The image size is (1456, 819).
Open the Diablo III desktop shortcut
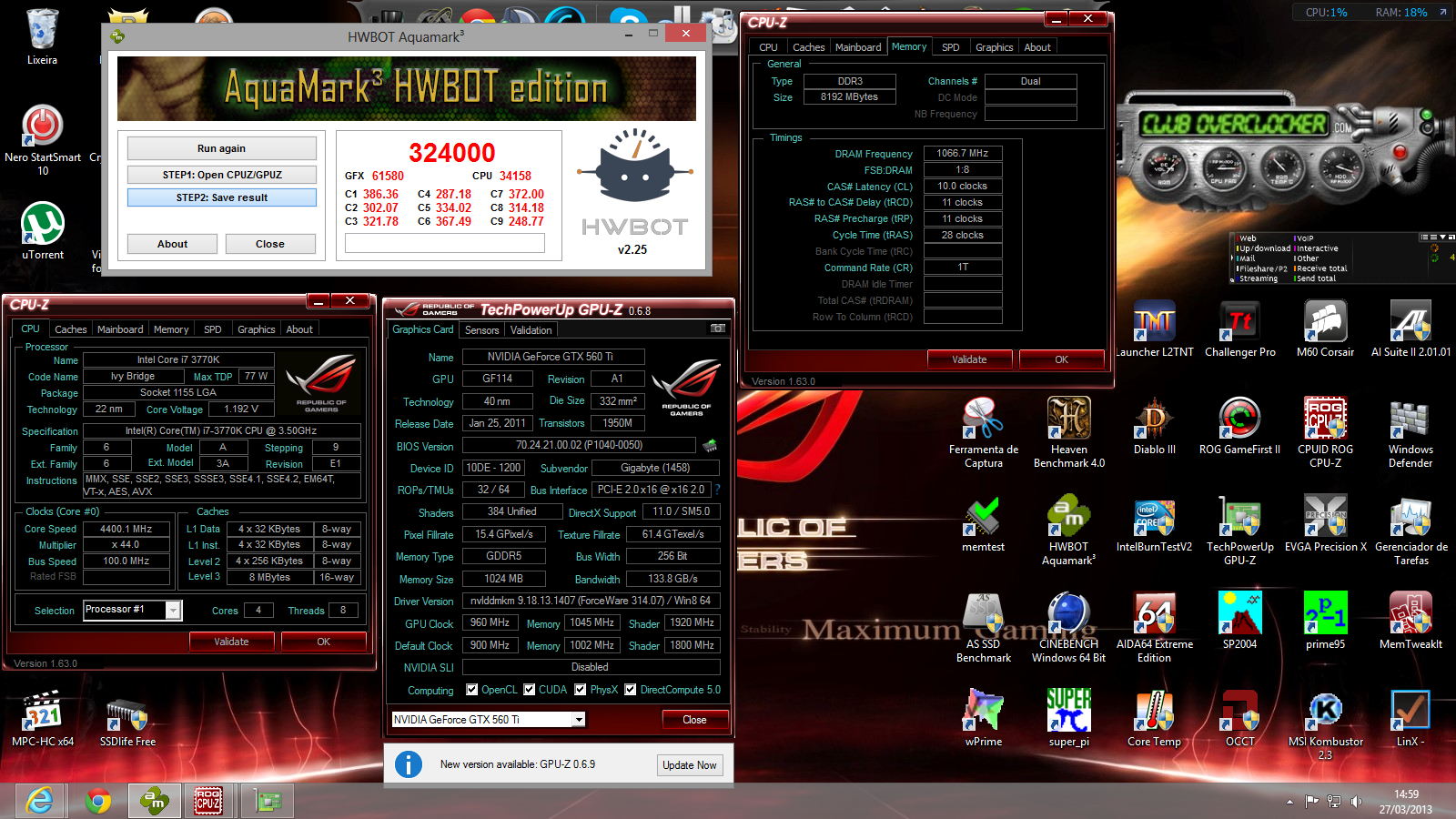[x=1155, y=426]
